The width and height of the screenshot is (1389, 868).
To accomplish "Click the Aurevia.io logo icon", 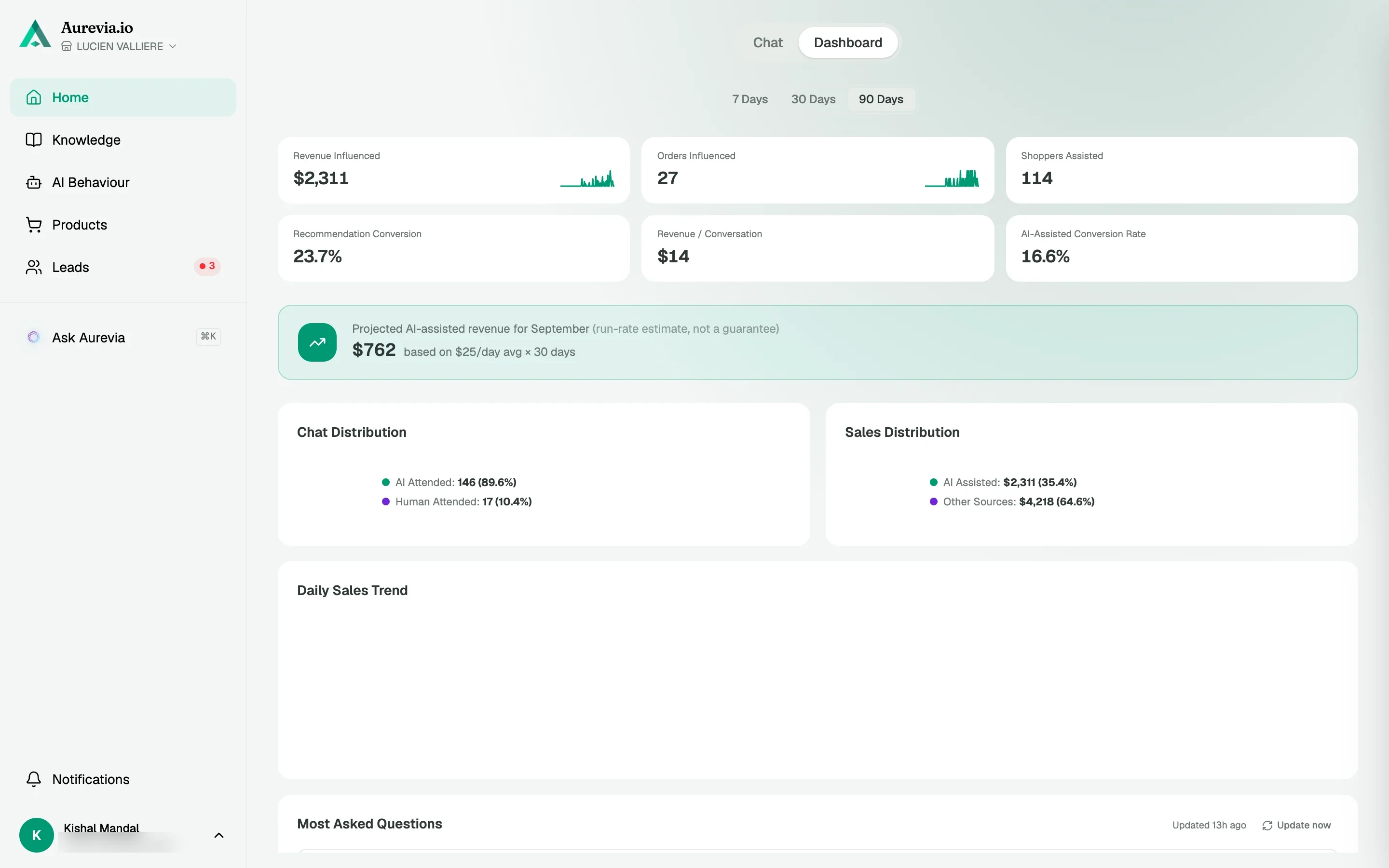I will pyautogui.click(x=35, y=33).
